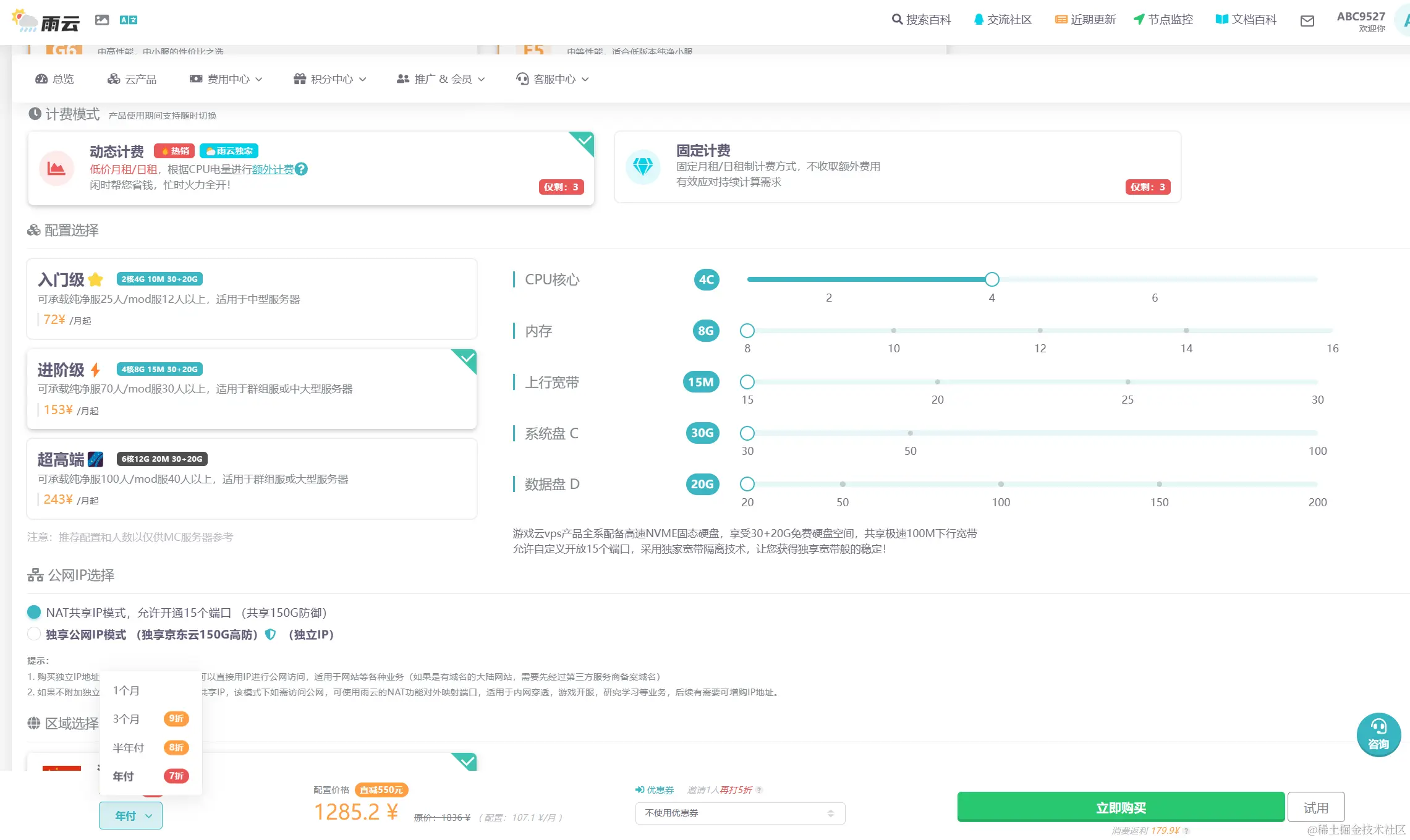
Task: Click the image icon beside the logo
Action: [102, 20]
